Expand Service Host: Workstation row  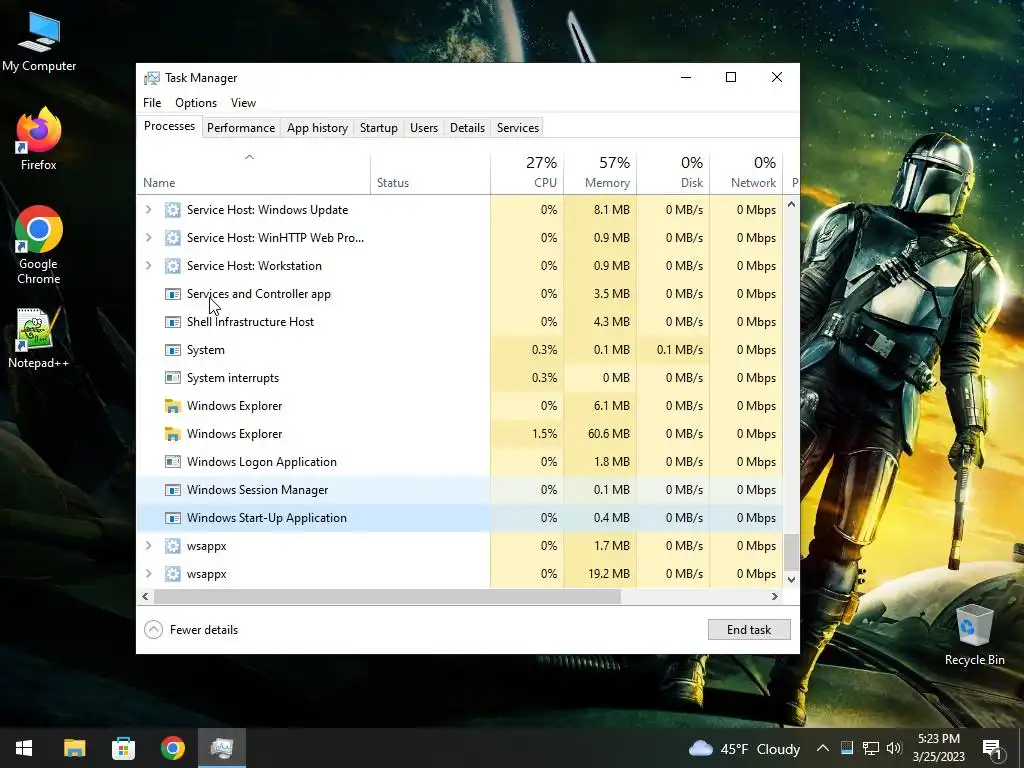click(x=148, y=266)
